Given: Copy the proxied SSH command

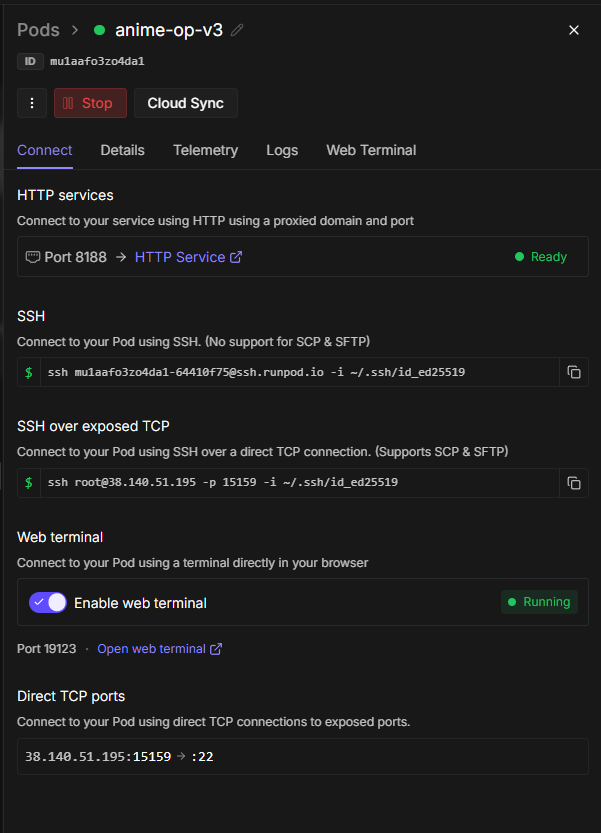Looking at the screenshot, I should coord(574,372).
